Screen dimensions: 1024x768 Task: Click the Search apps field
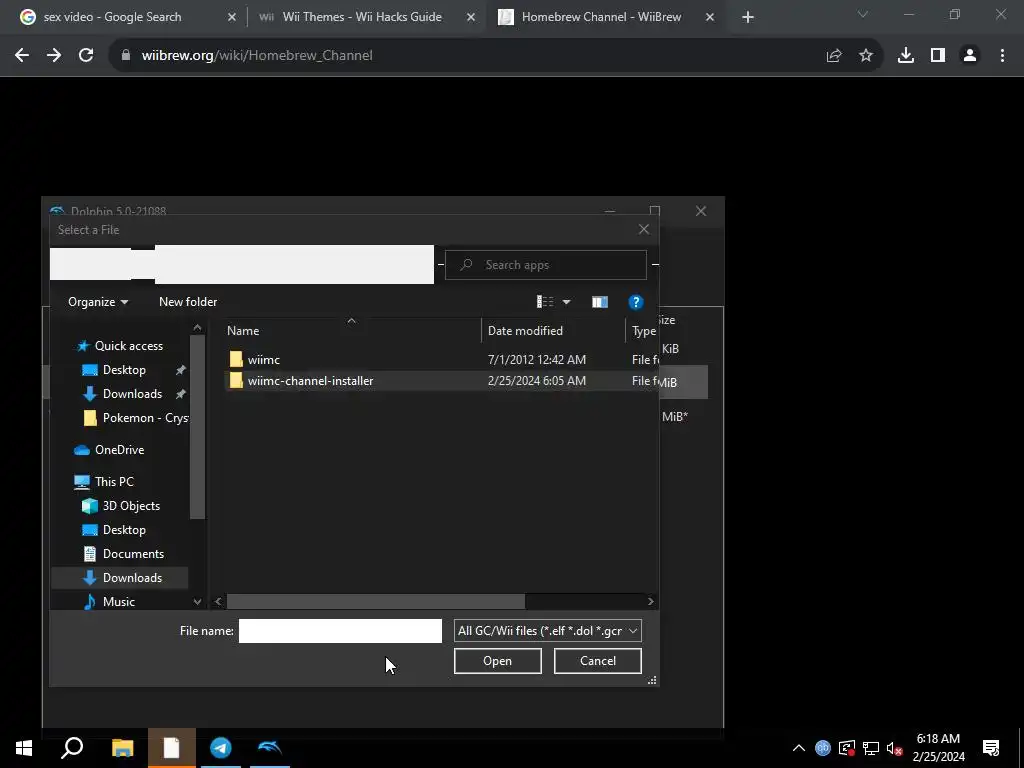click(546, 265)
